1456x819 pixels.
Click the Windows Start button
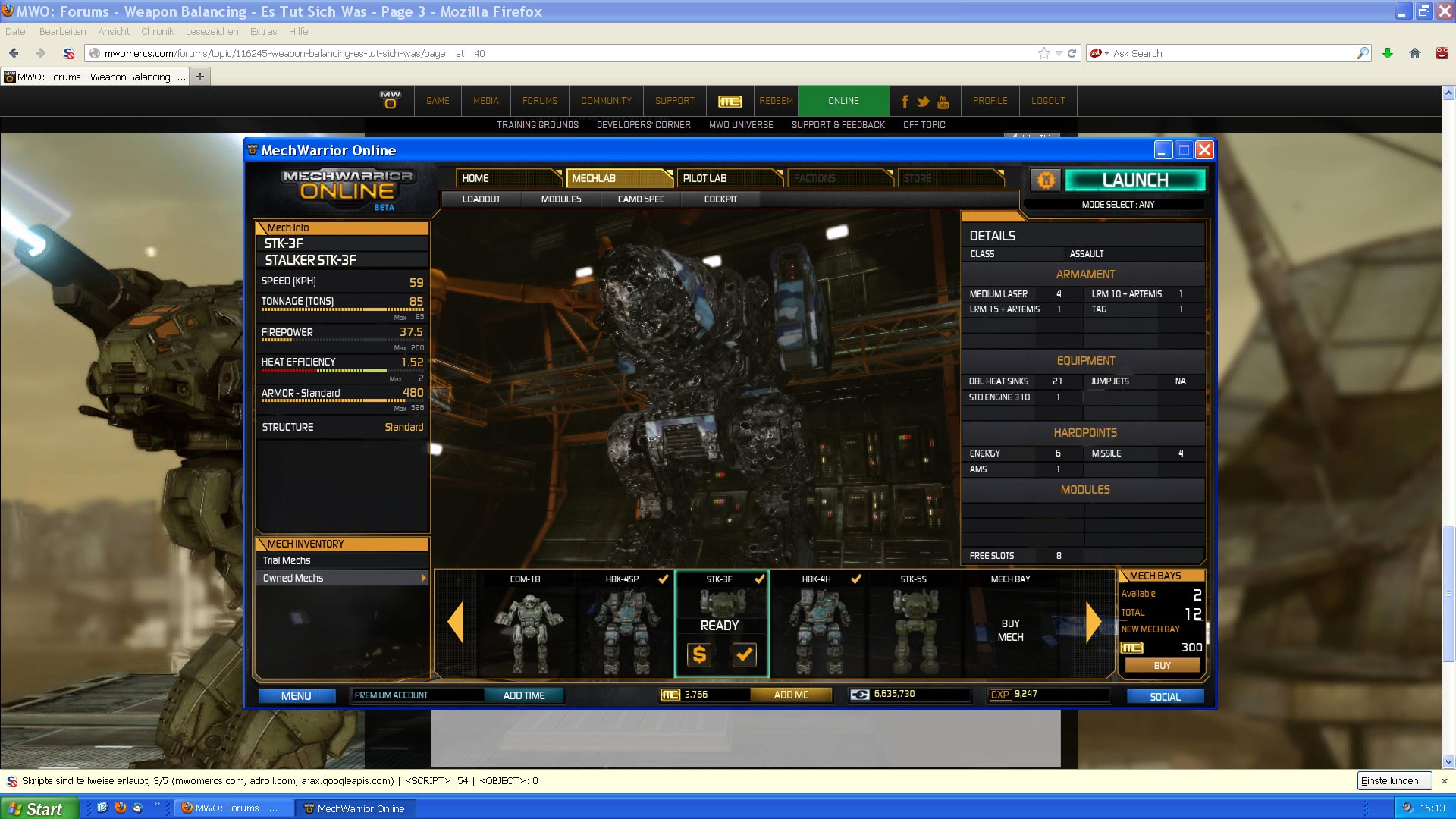pyautogui.click(x=39, y=808)
